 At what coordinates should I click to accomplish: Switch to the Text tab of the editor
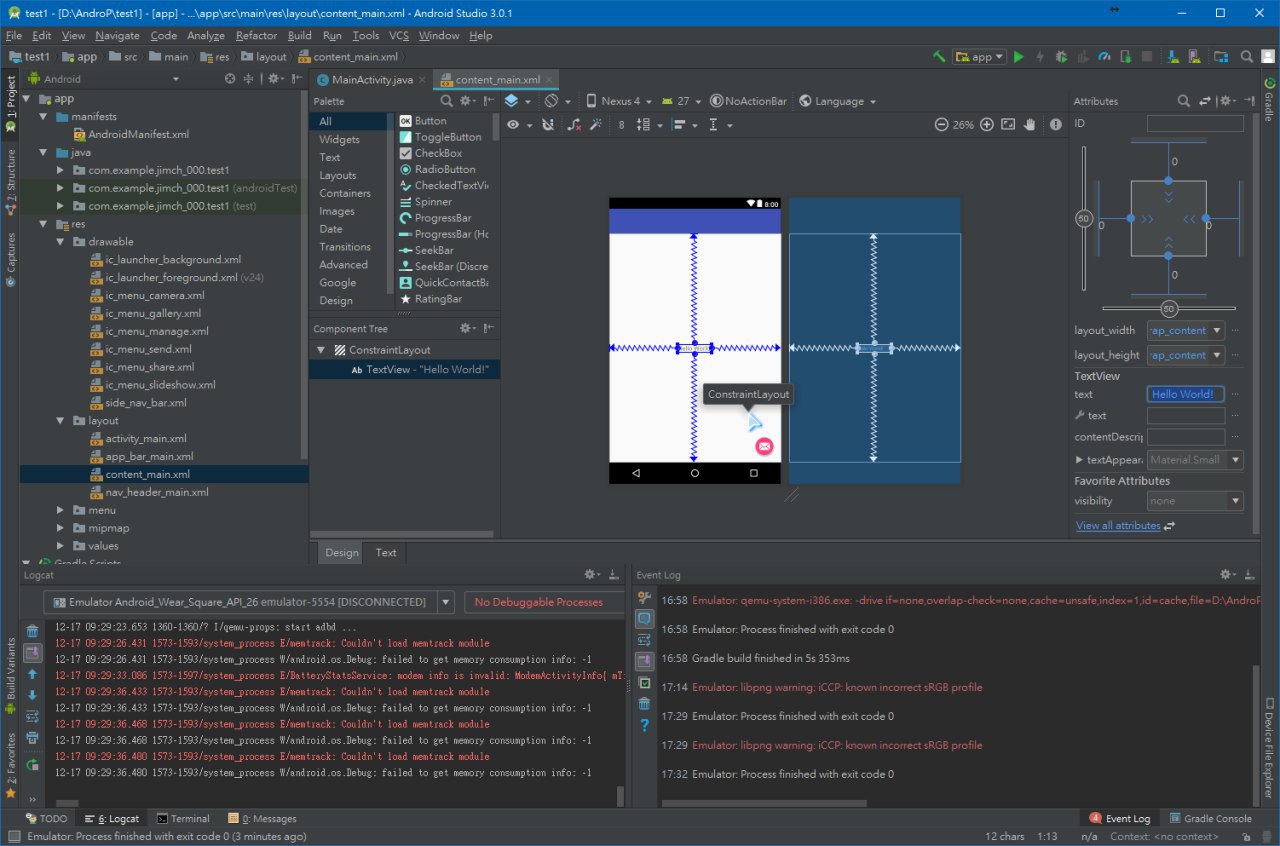coord(385,552)
